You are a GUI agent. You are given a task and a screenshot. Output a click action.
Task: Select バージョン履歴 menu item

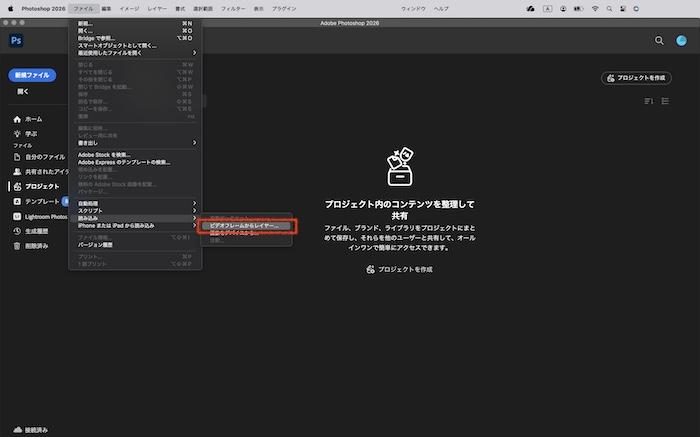pos(135,245)
